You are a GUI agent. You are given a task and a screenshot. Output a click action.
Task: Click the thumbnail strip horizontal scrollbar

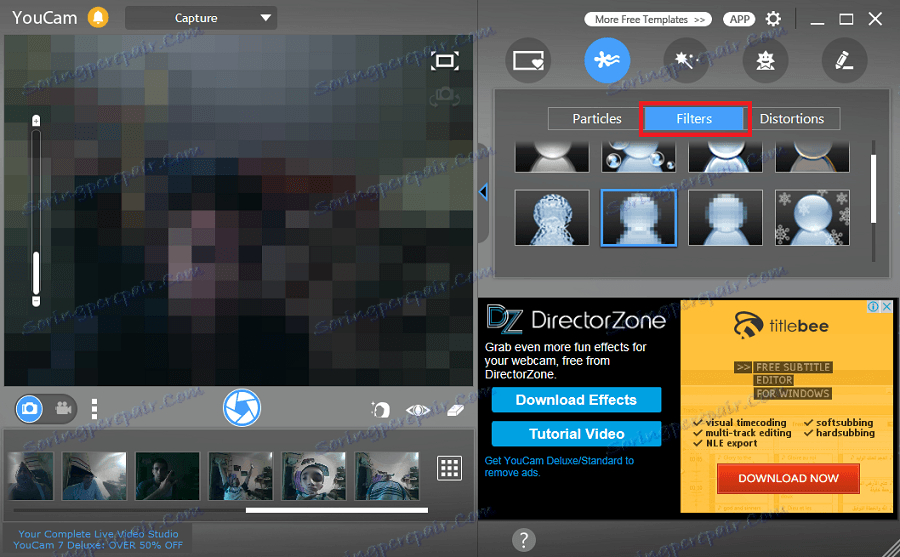tap(336, 510)
